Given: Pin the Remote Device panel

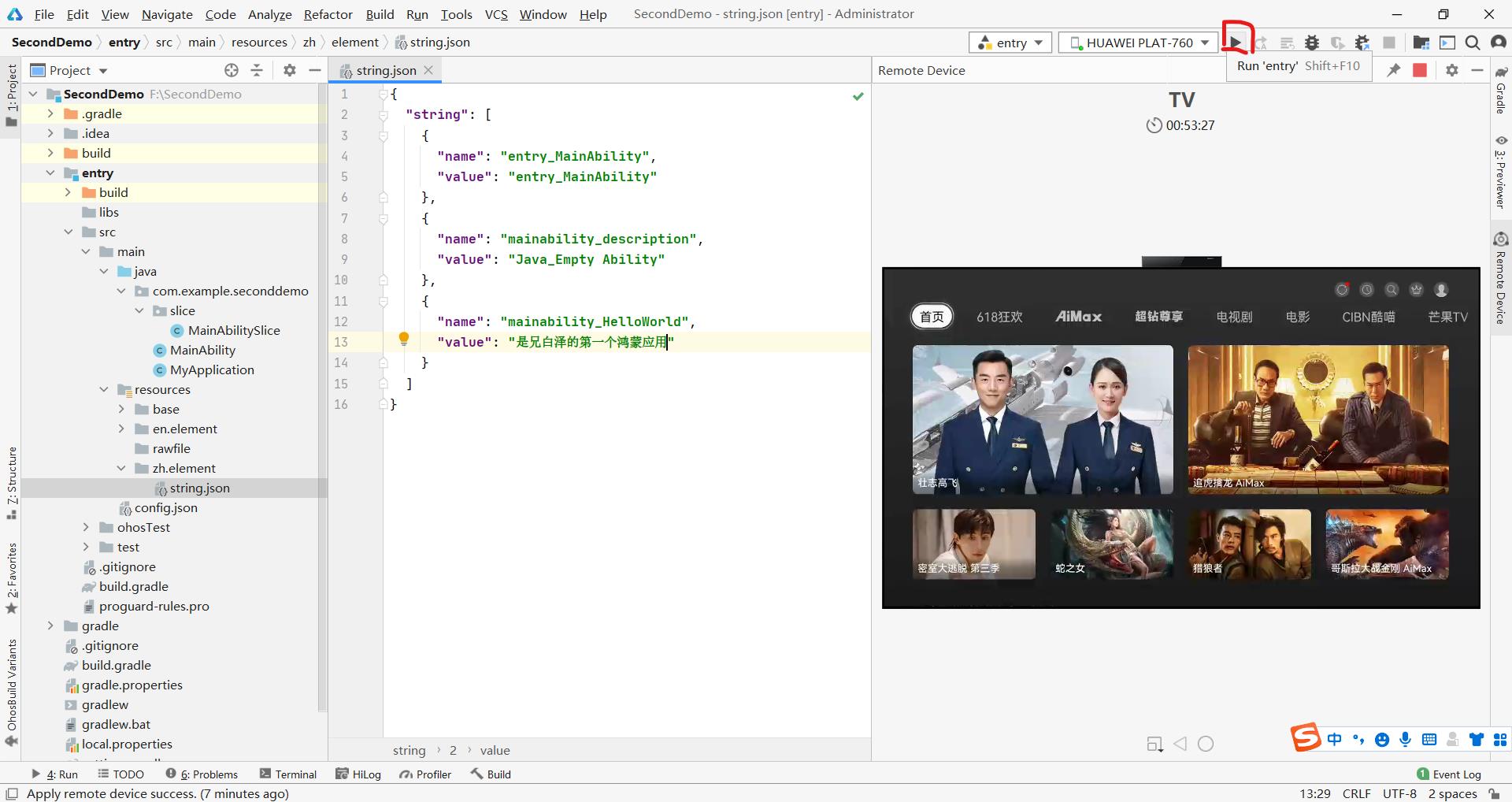Looking at the screenshot, I should click(1394, 70).
